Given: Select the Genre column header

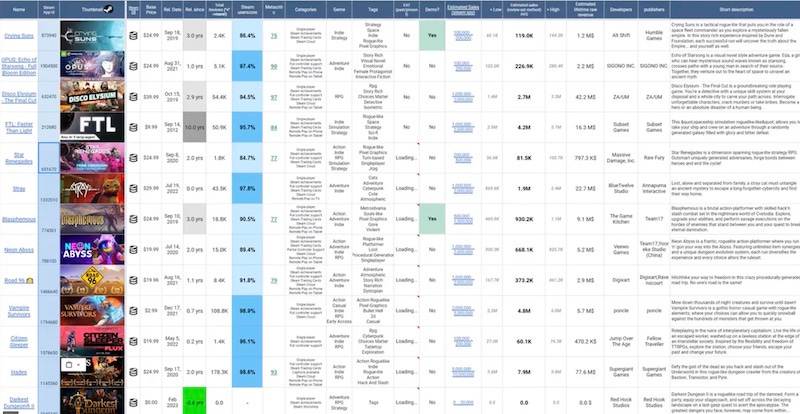Looking at the screenshot, I should 339,9.
